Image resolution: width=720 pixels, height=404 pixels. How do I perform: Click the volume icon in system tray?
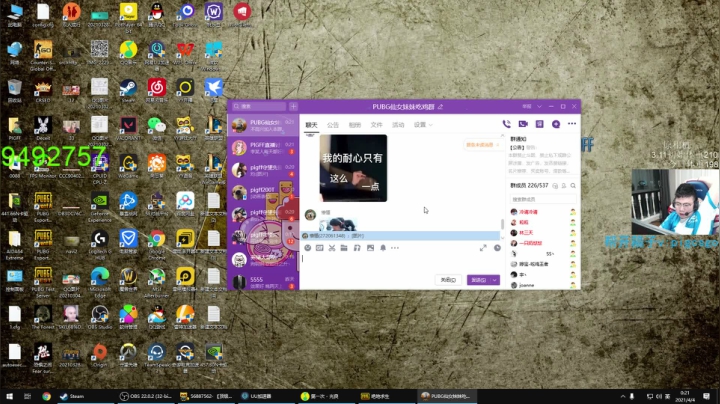pyautogui.click(x=658, y=396)
